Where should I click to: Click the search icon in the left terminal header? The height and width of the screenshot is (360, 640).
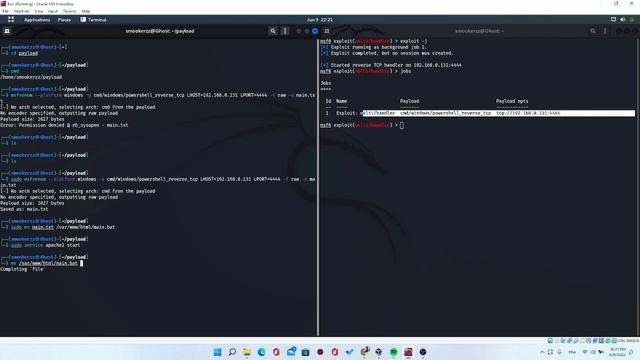(x=273, y=31)
